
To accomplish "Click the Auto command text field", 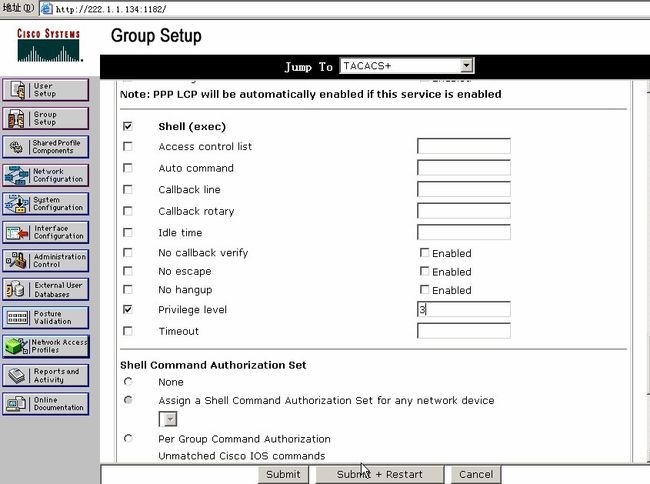I will pos(463,167).
